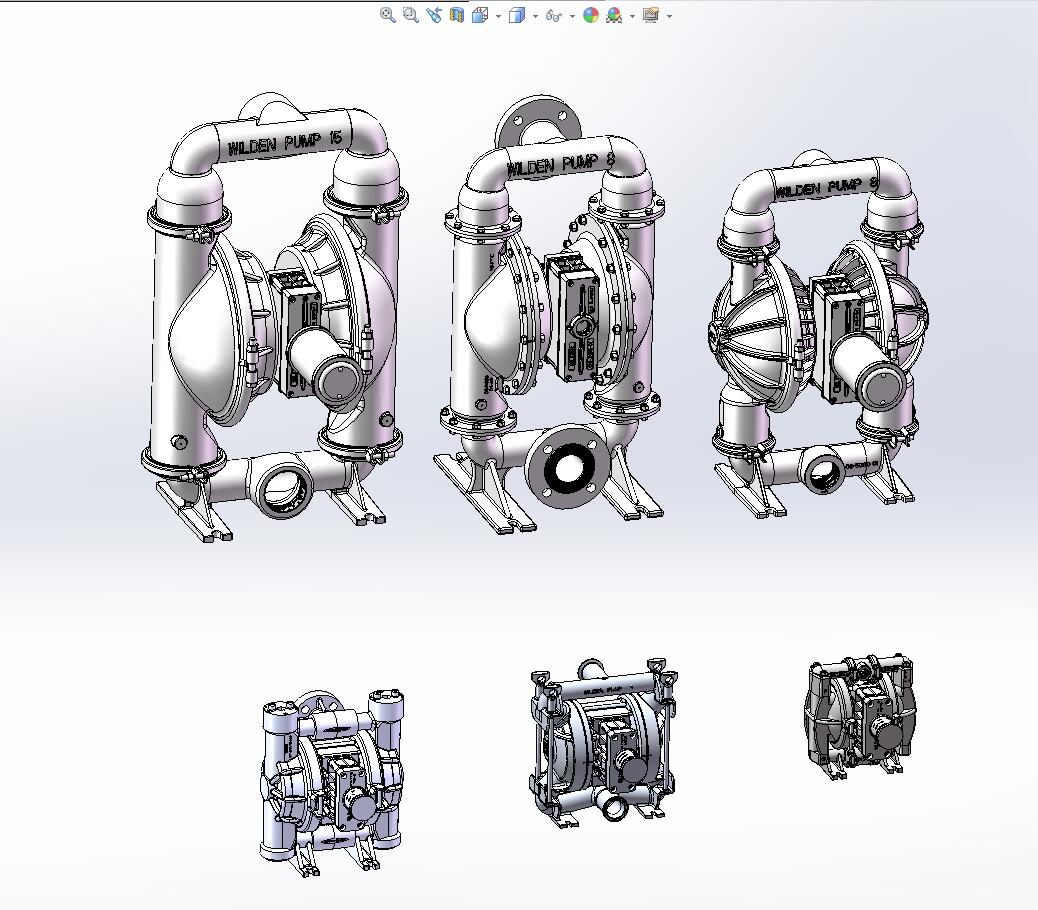
Task: Select the small flanged pump at bottom left
Action: (332, 783)
